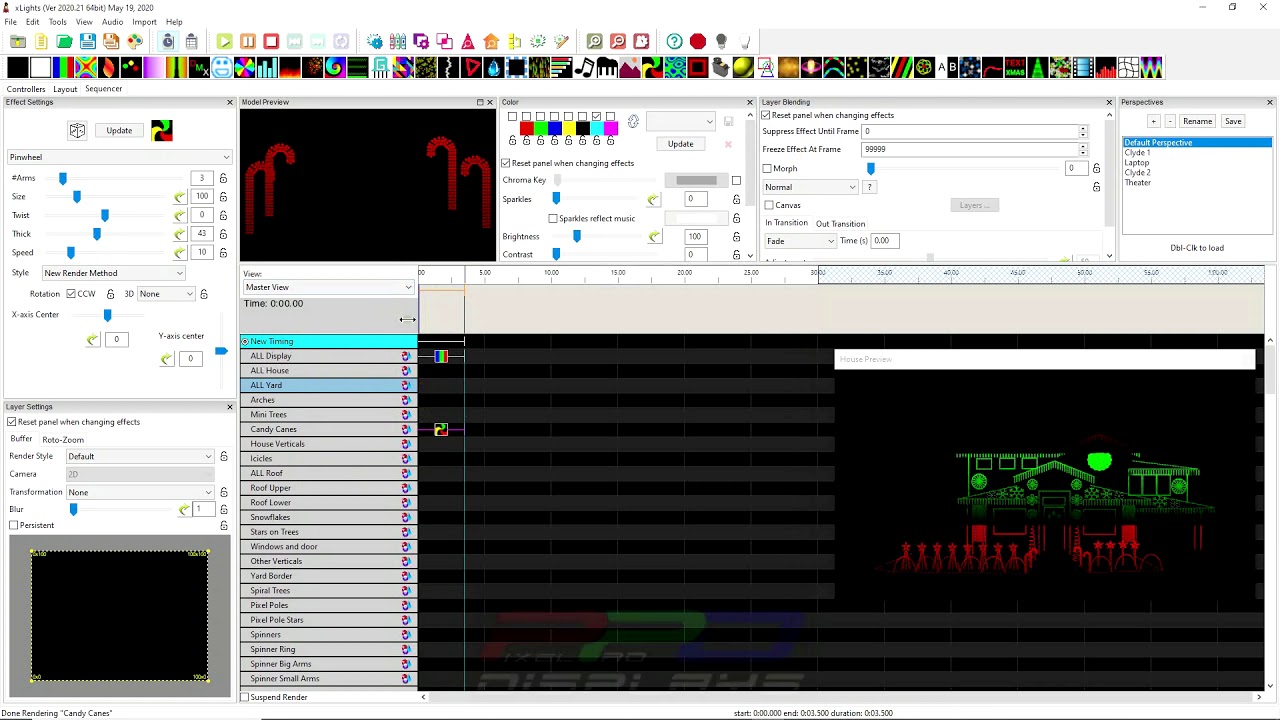Image resolution: width=1280 pixels, height=720 pixels.
Task: Enable the Morph checkbox
Action: 767,168
